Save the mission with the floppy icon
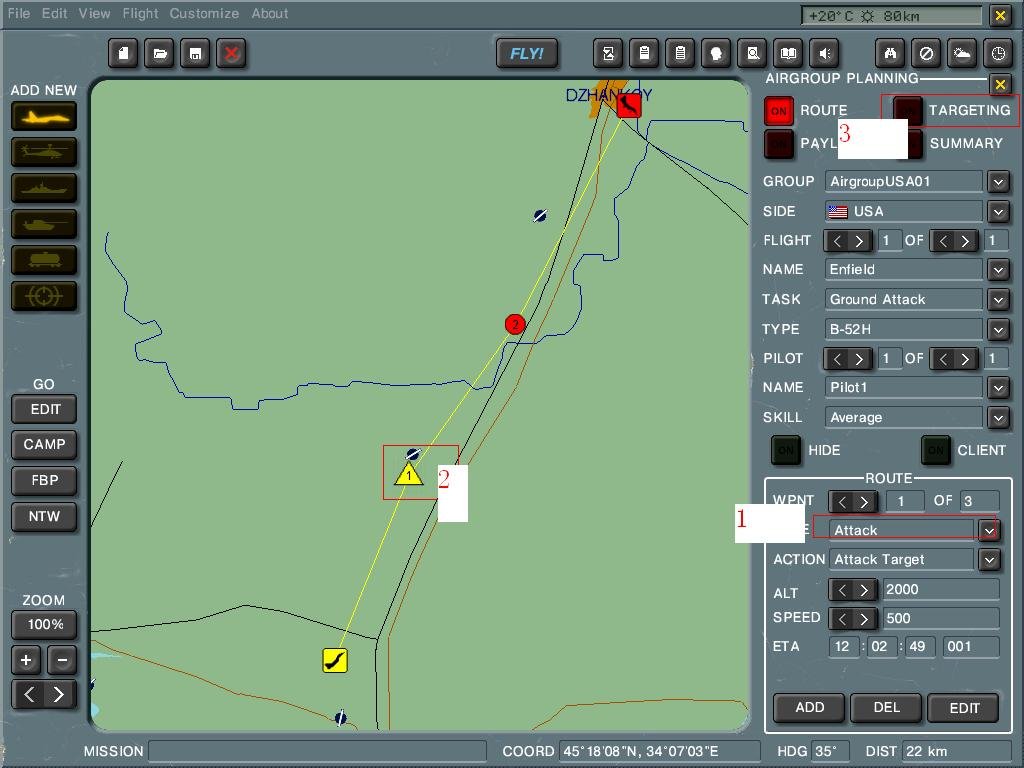Screen dimensions: 1024x768 195,54
